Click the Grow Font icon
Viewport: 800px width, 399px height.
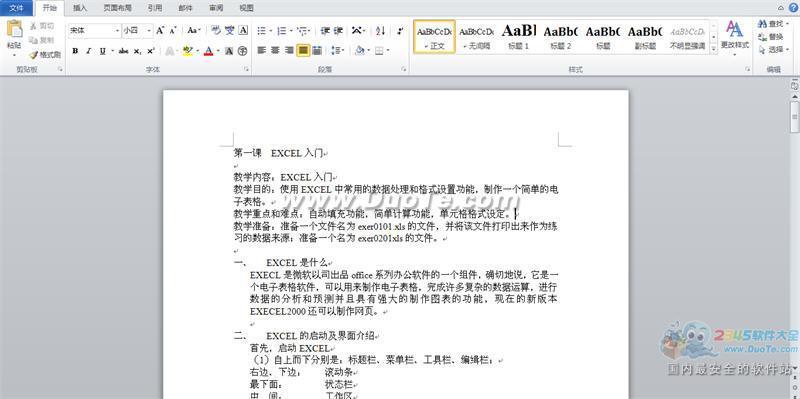[x=160, y=31]
